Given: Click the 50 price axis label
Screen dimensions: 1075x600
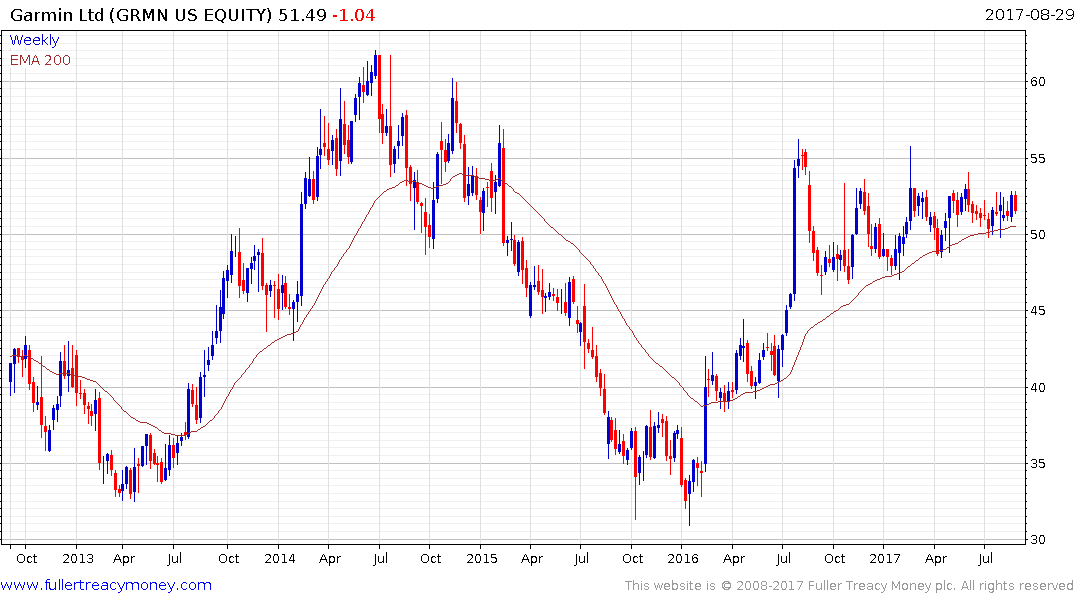Looking at the screenshot, I should (x=1038, y=235).
